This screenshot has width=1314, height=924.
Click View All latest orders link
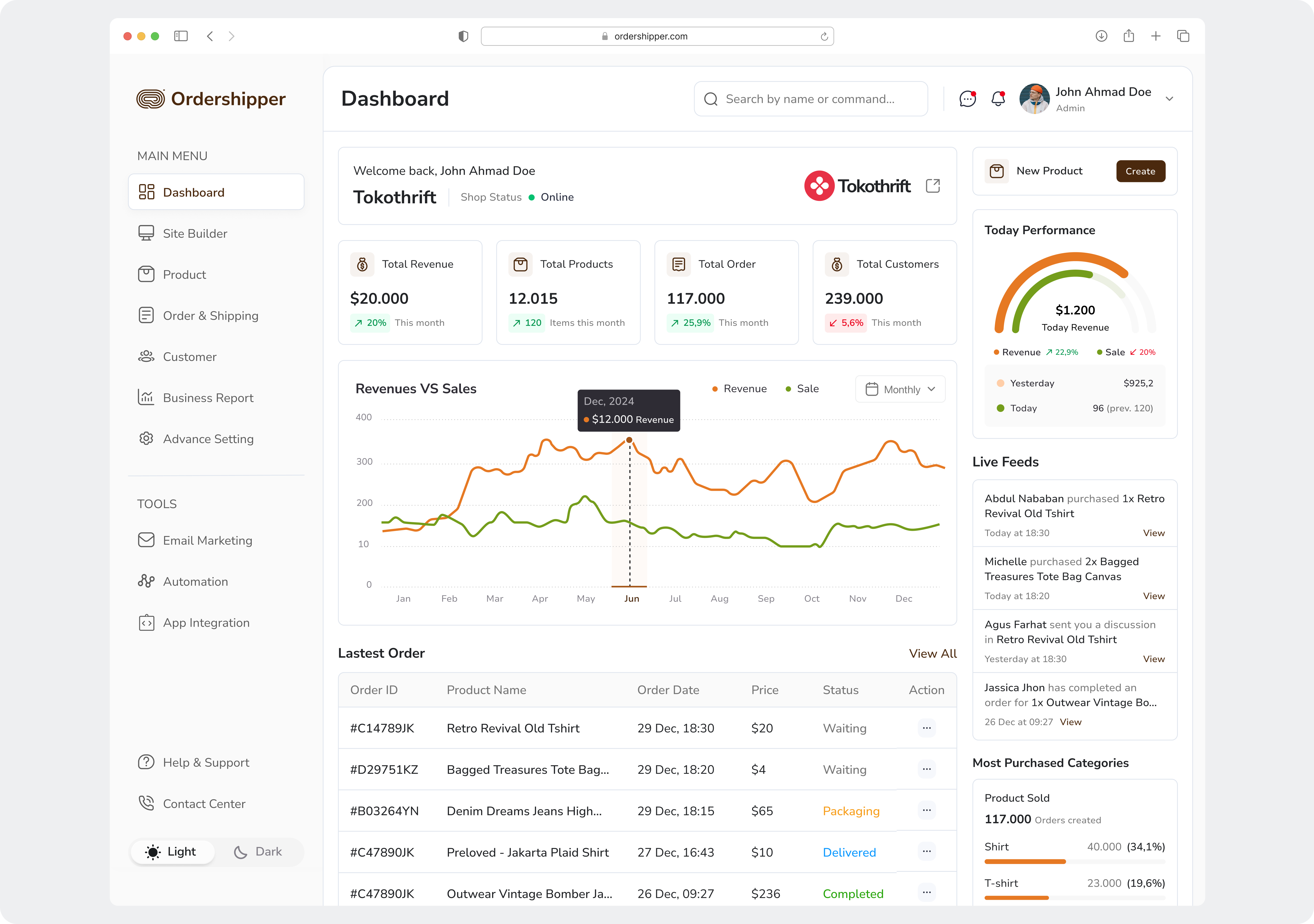(932, 653)
